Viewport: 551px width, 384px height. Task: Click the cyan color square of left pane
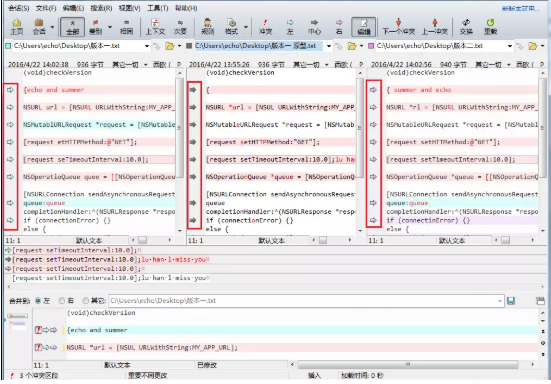pos(8,46)
